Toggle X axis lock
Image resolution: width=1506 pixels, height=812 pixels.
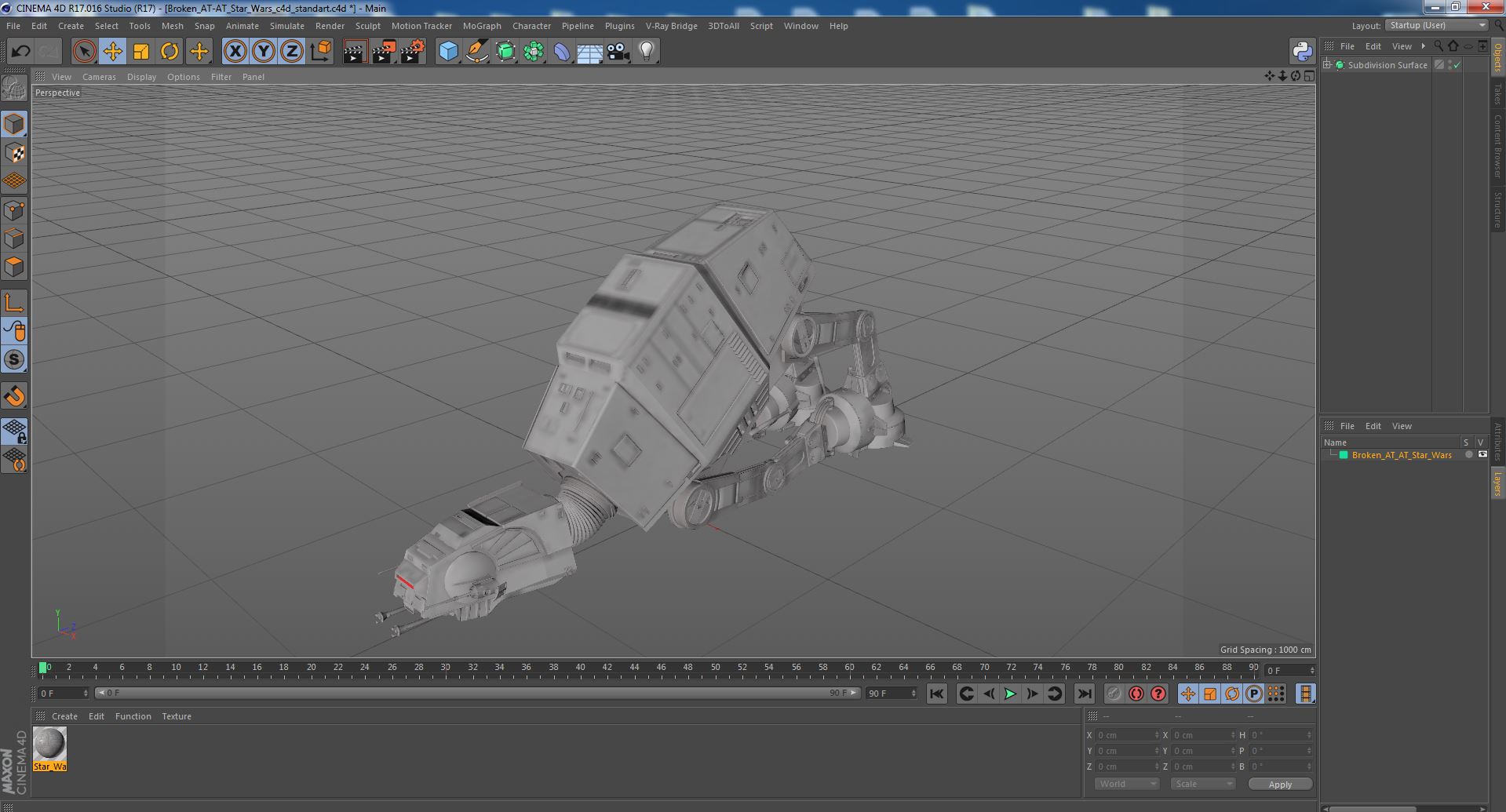(x=235, y=52)
